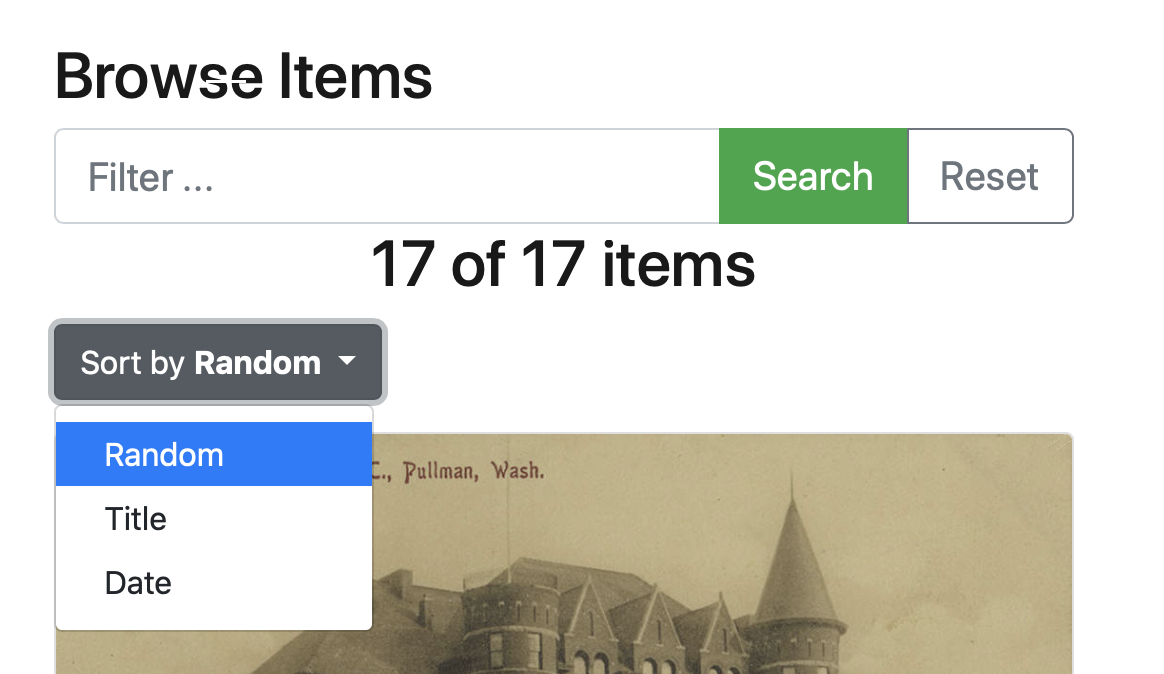Open the highlighted Random sort option
The width and height of the screenshot is (1164, 674).
[163, 454]
